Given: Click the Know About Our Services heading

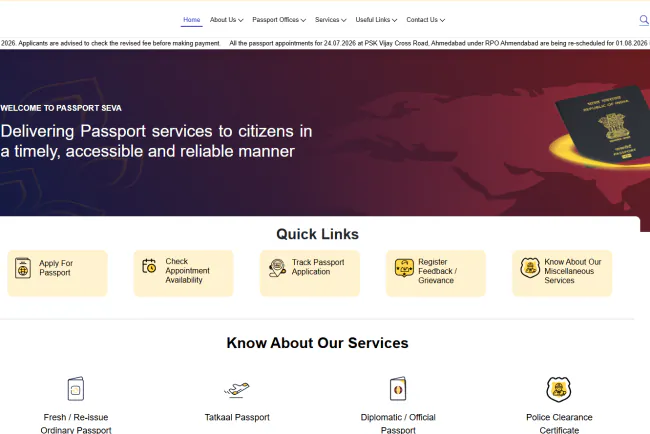Looking at the screenshot, I should pyautogui.click(x=318, y=343).
